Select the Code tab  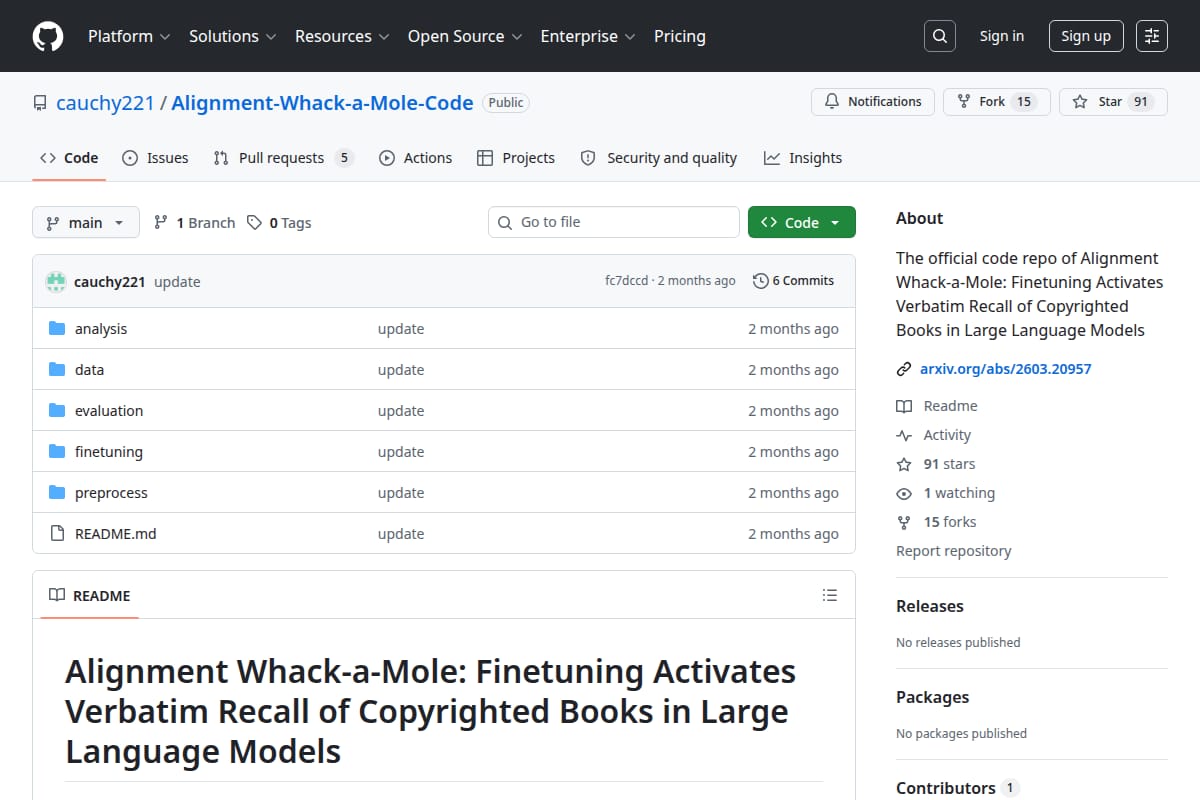click(69, 158)
